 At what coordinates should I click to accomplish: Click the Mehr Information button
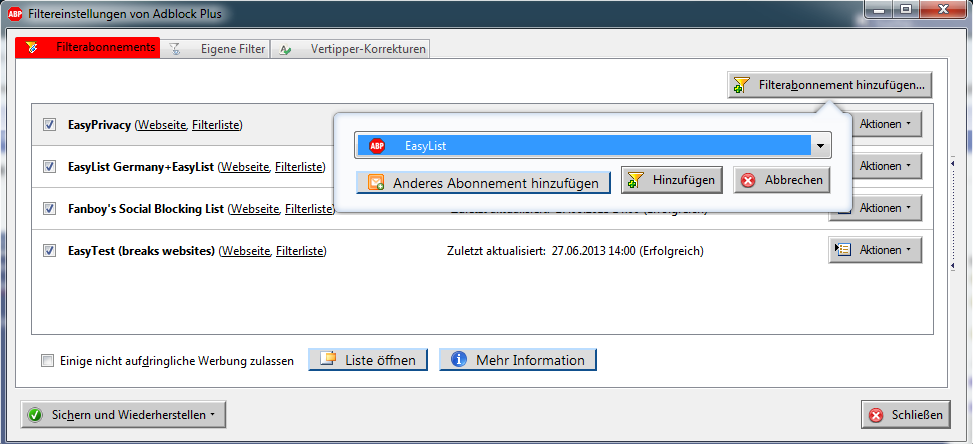tap(518, 360)
